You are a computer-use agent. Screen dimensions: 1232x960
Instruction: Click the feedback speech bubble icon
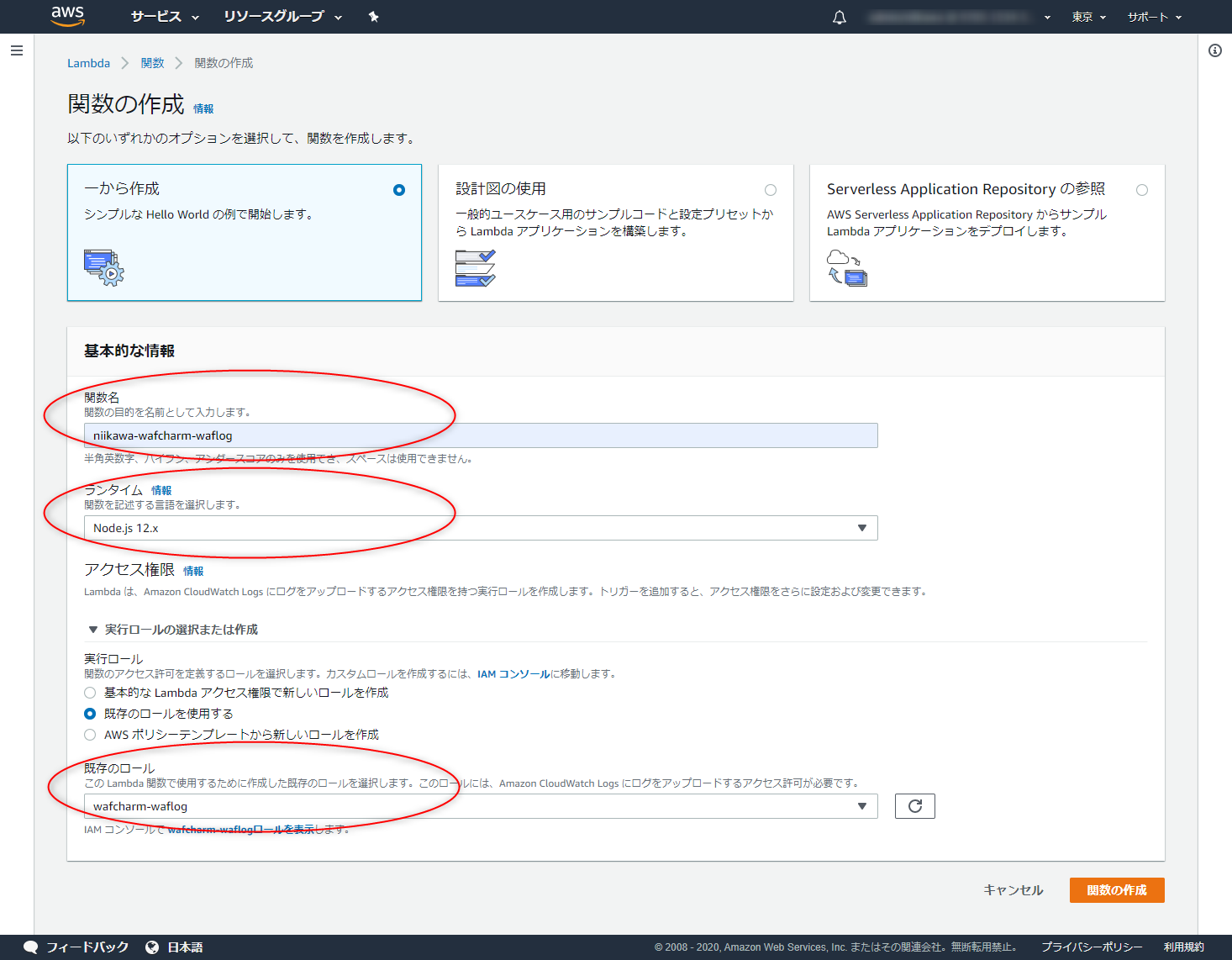point(31,947)
